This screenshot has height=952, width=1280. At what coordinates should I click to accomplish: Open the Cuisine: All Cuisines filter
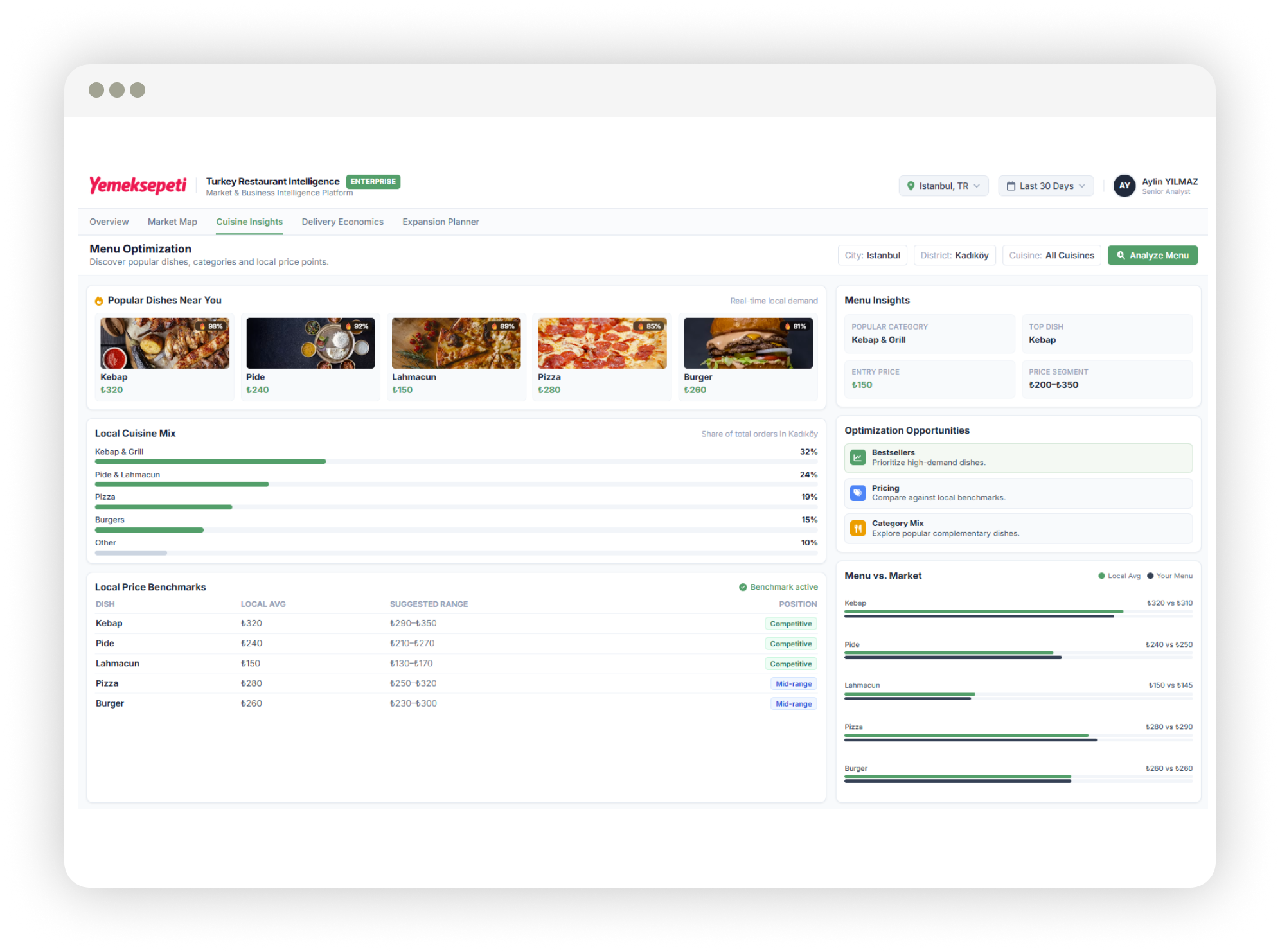(1051, 255)
